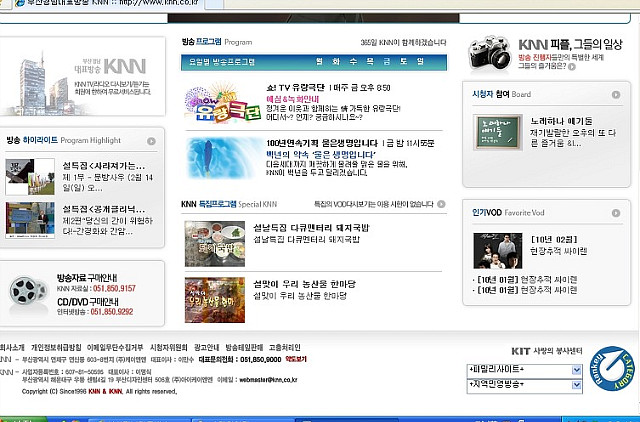Click the arrow icon after the Special KNN VOD notice
640x422 pixels.
(x=441, y=204)
